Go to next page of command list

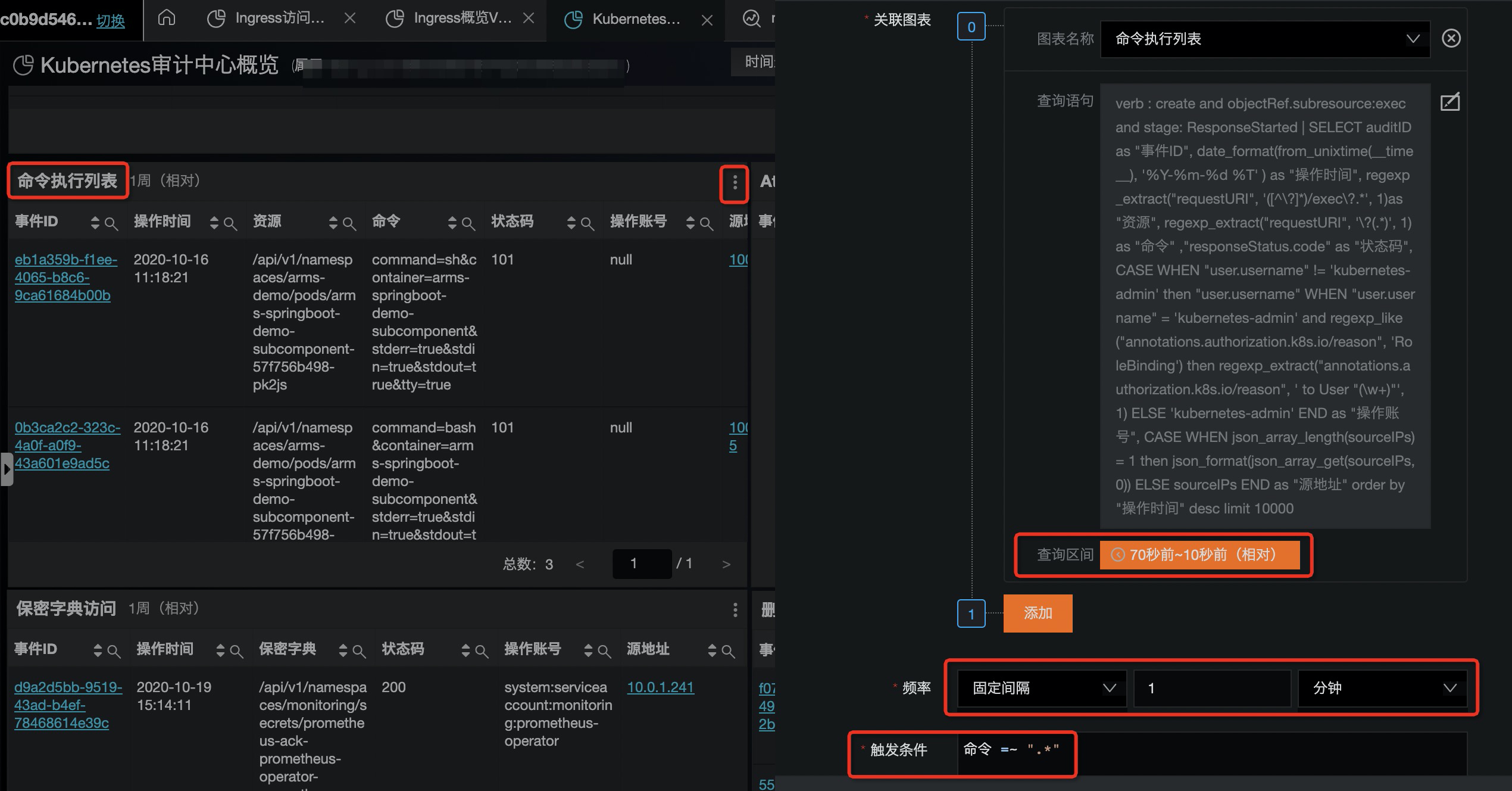[x=726, y=564]
